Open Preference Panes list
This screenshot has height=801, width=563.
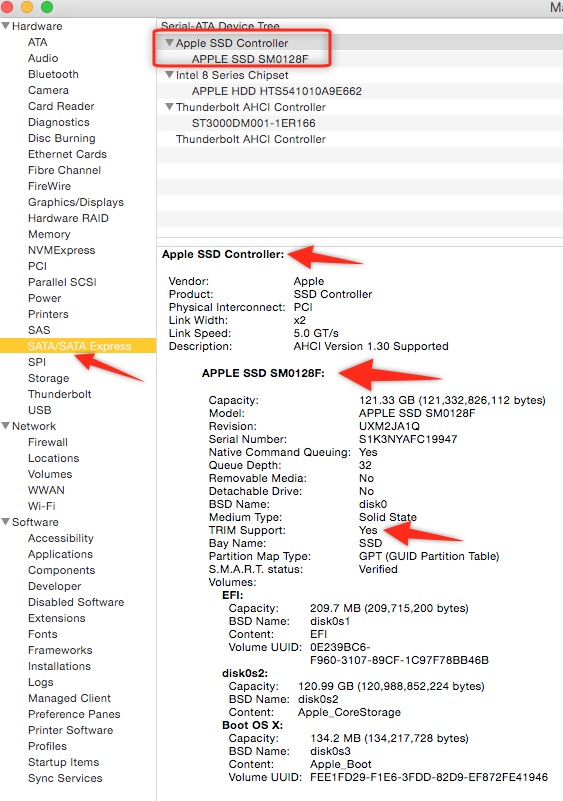tap(74, 714)
